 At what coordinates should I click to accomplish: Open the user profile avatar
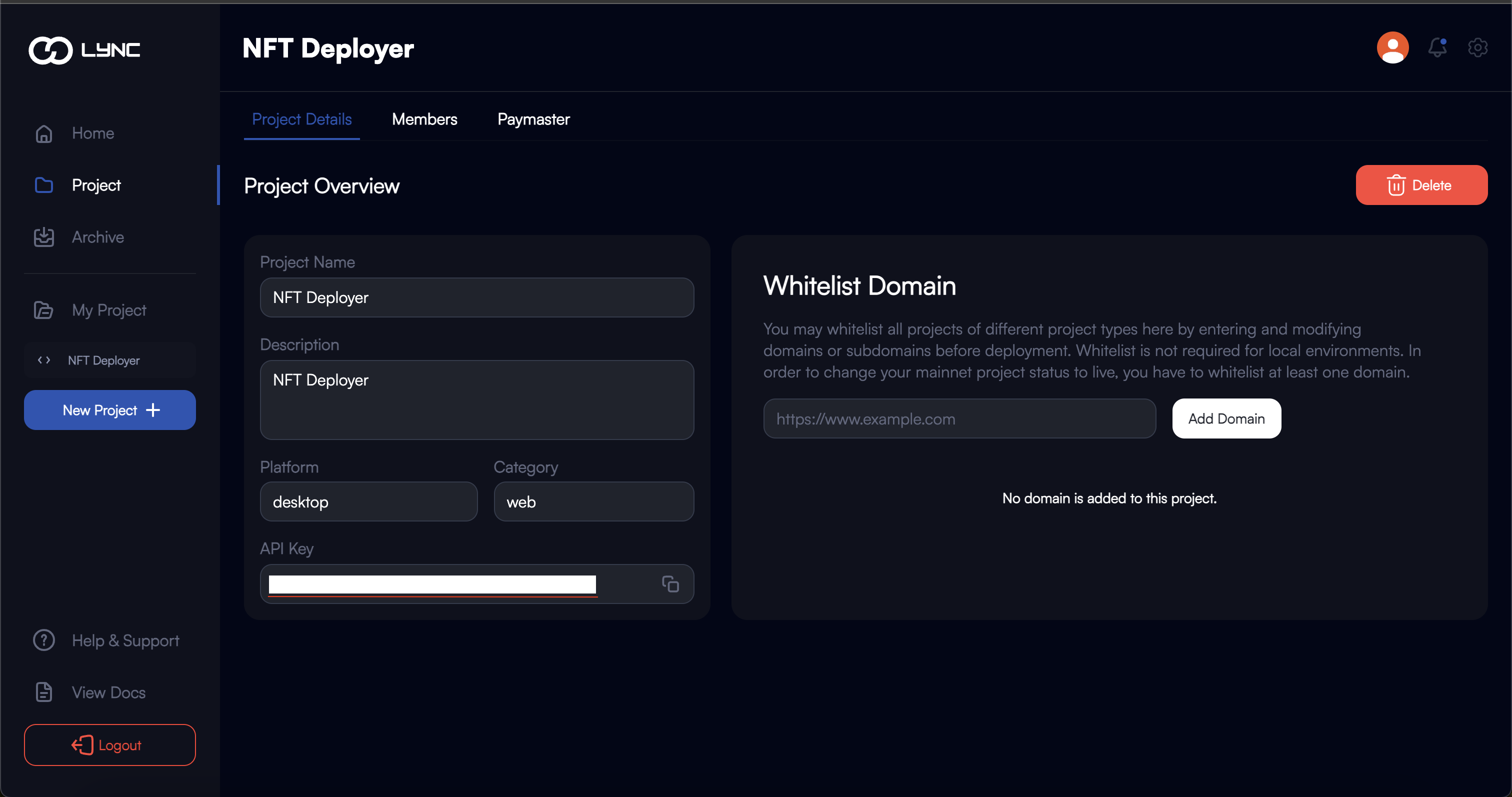coord(1392,47)
